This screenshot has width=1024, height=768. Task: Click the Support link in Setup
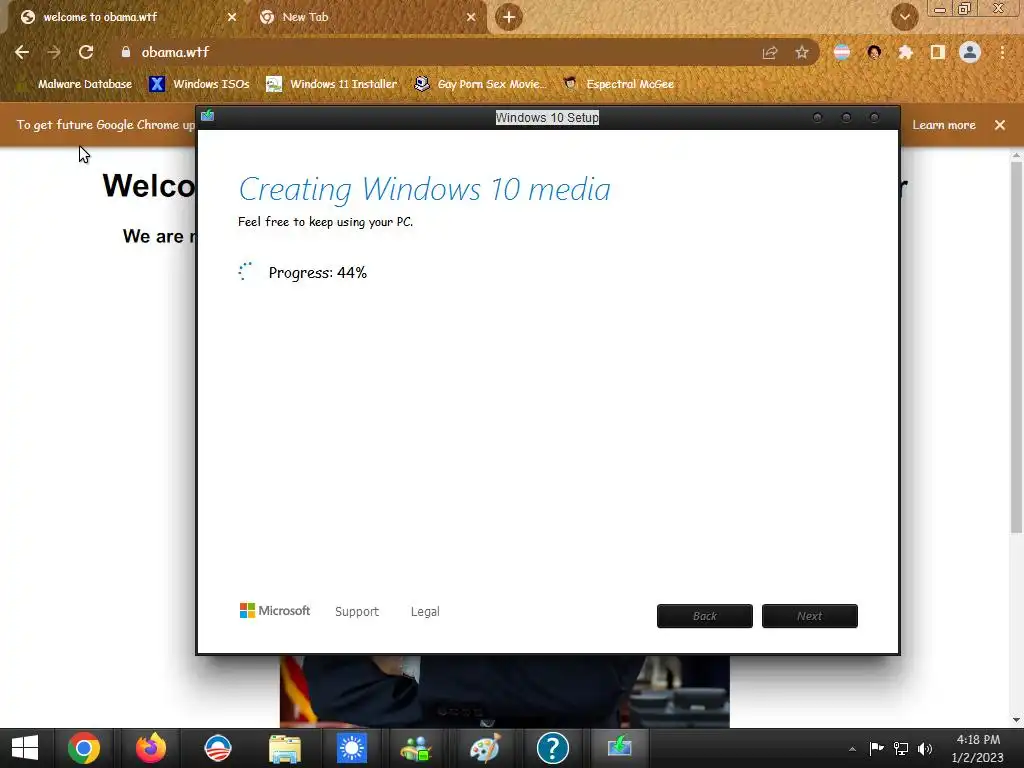(x=357, y=611)
